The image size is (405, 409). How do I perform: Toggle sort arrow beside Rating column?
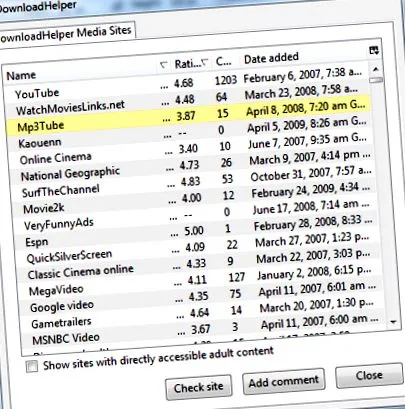[206, 62]
